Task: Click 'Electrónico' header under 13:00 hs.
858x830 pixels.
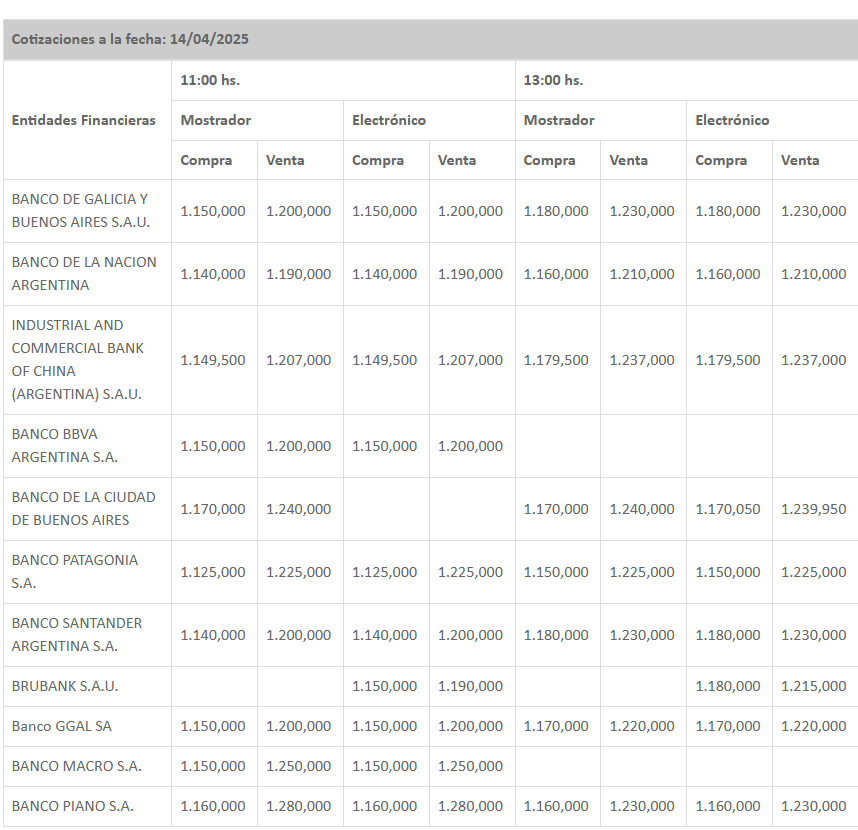Action: 732,120
